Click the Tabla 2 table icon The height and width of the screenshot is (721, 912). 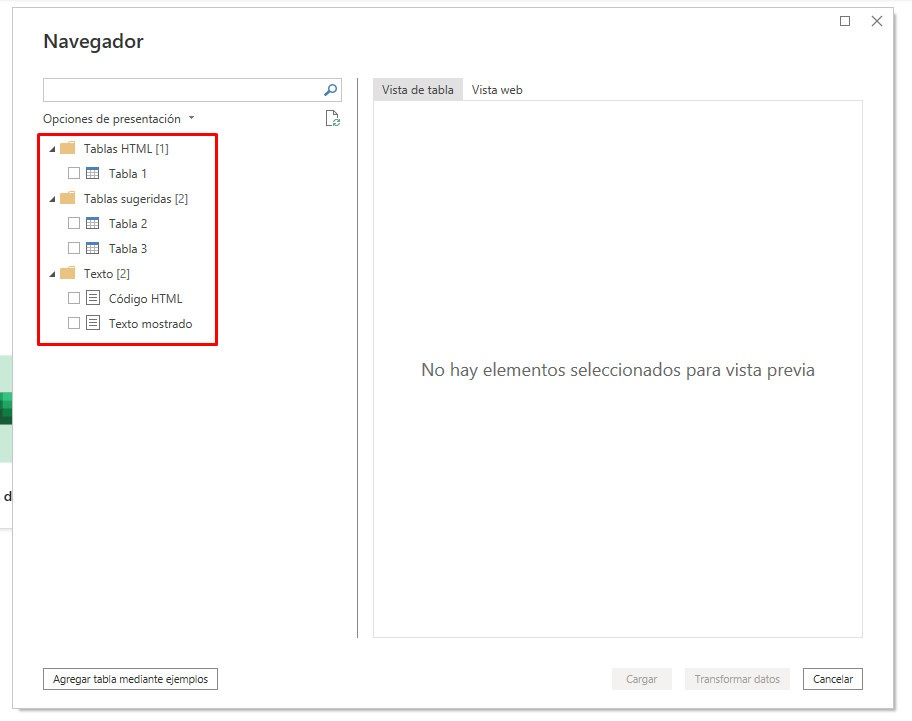coord(93,223)
